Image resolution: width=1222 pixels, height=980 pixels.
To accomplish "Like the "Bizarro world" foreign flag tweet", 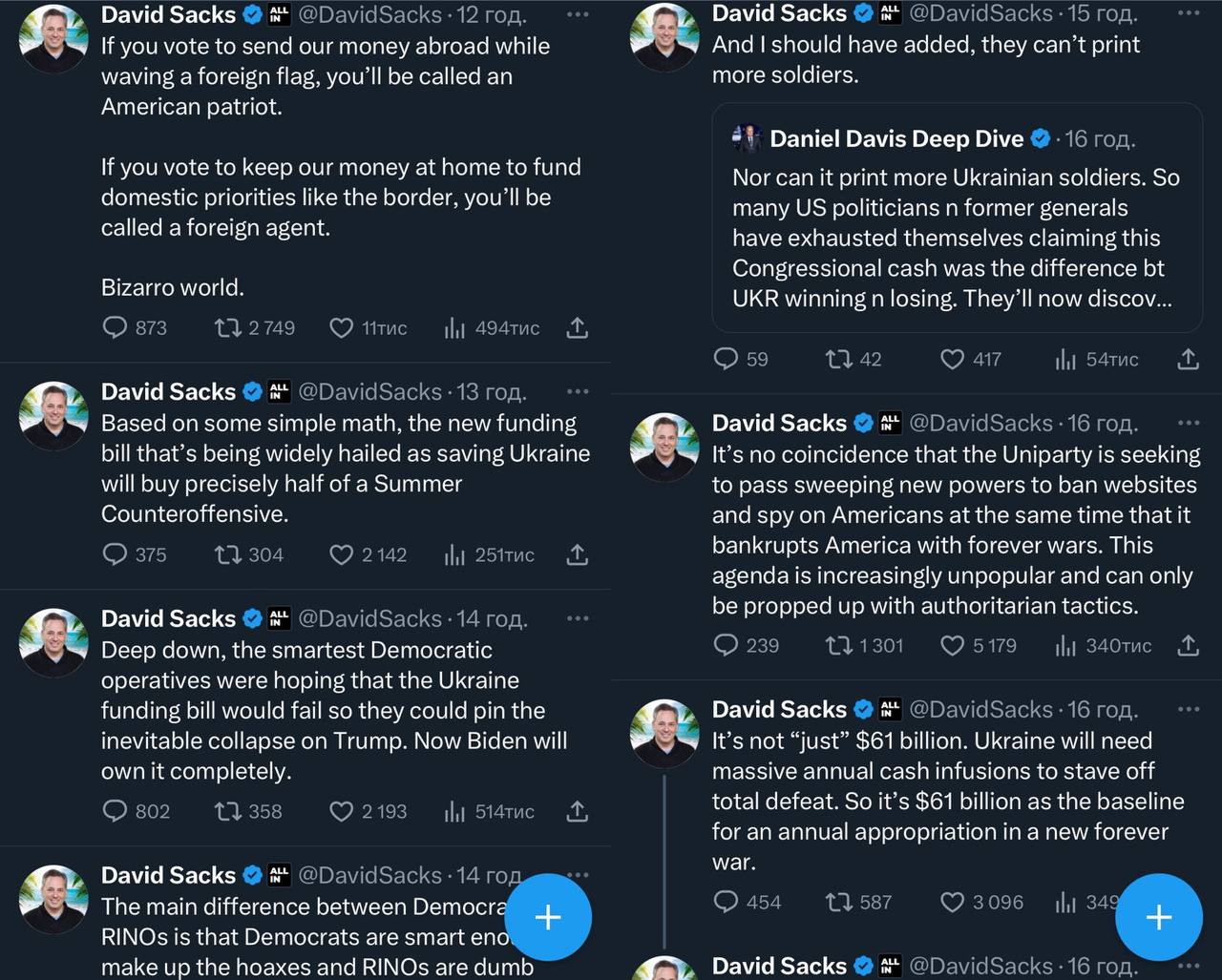I will tap(341, 328).
